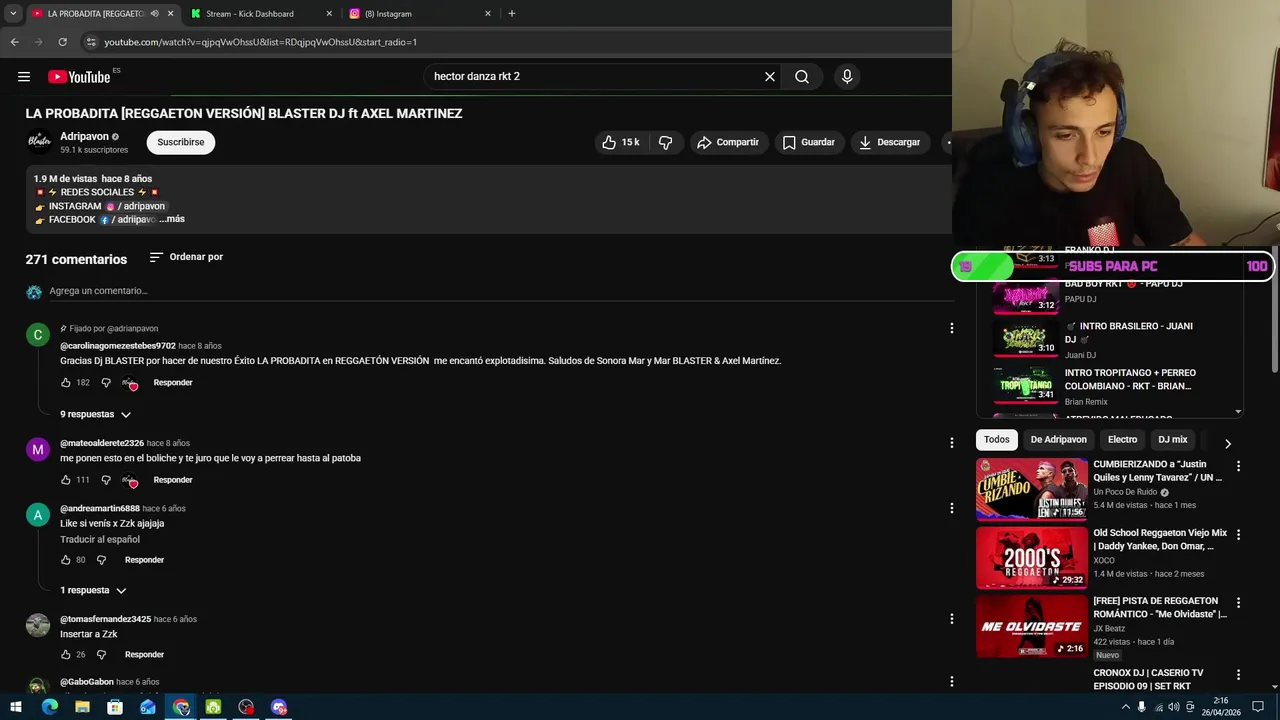The image size is (1280, 720).
Task: Expand 1 respuesta replies
Action: (93, 590)
